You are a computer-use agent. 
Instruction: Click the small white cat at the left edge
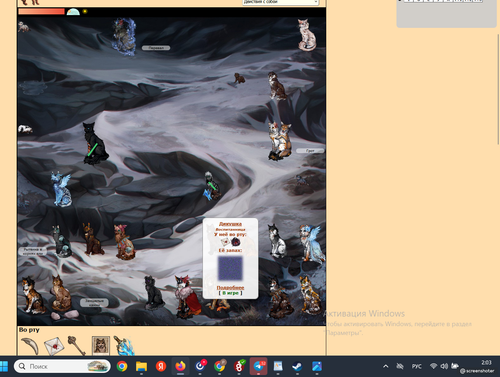(25, 129)
